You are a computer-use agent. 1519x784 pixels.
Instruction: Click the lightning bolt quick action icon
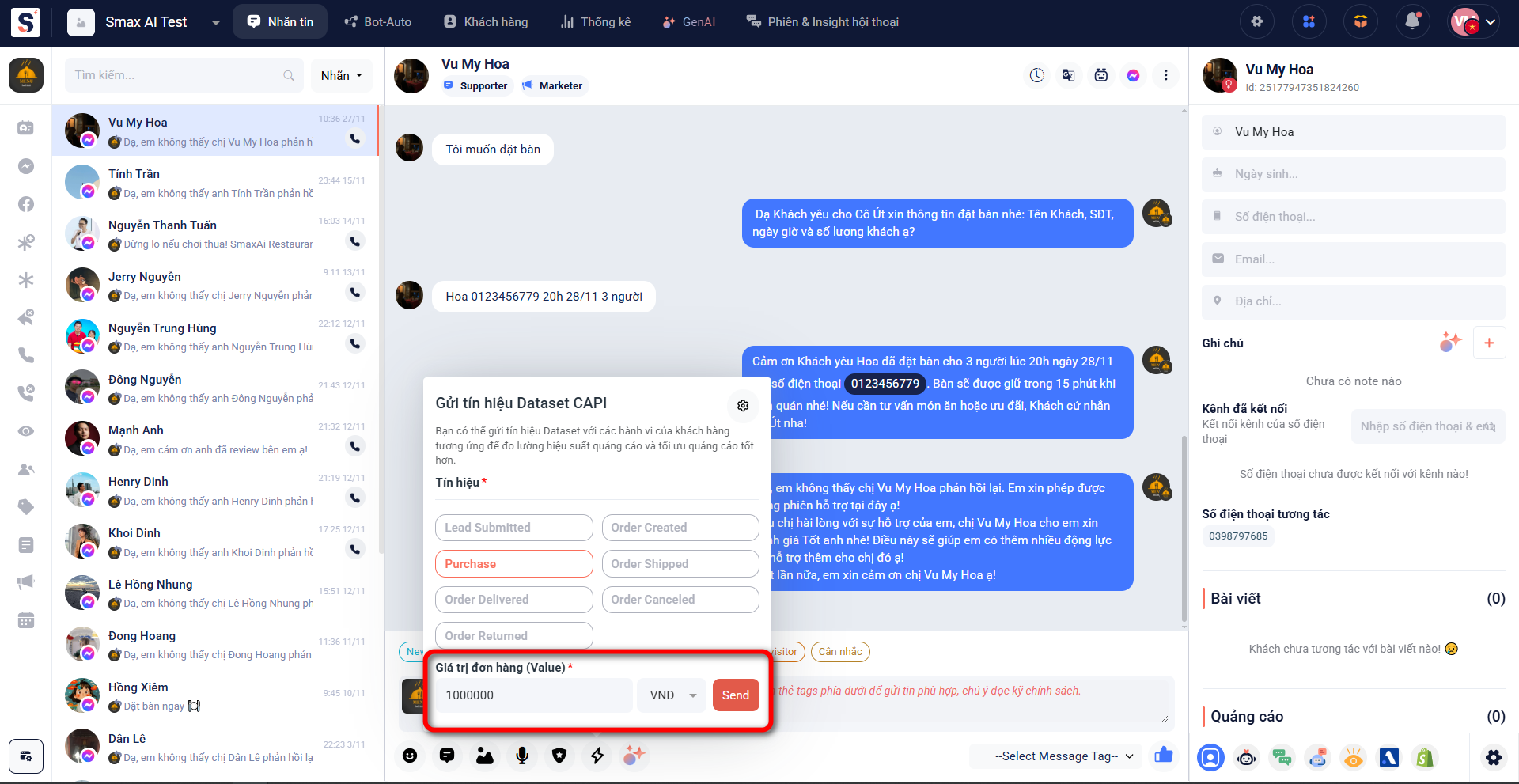597,756
